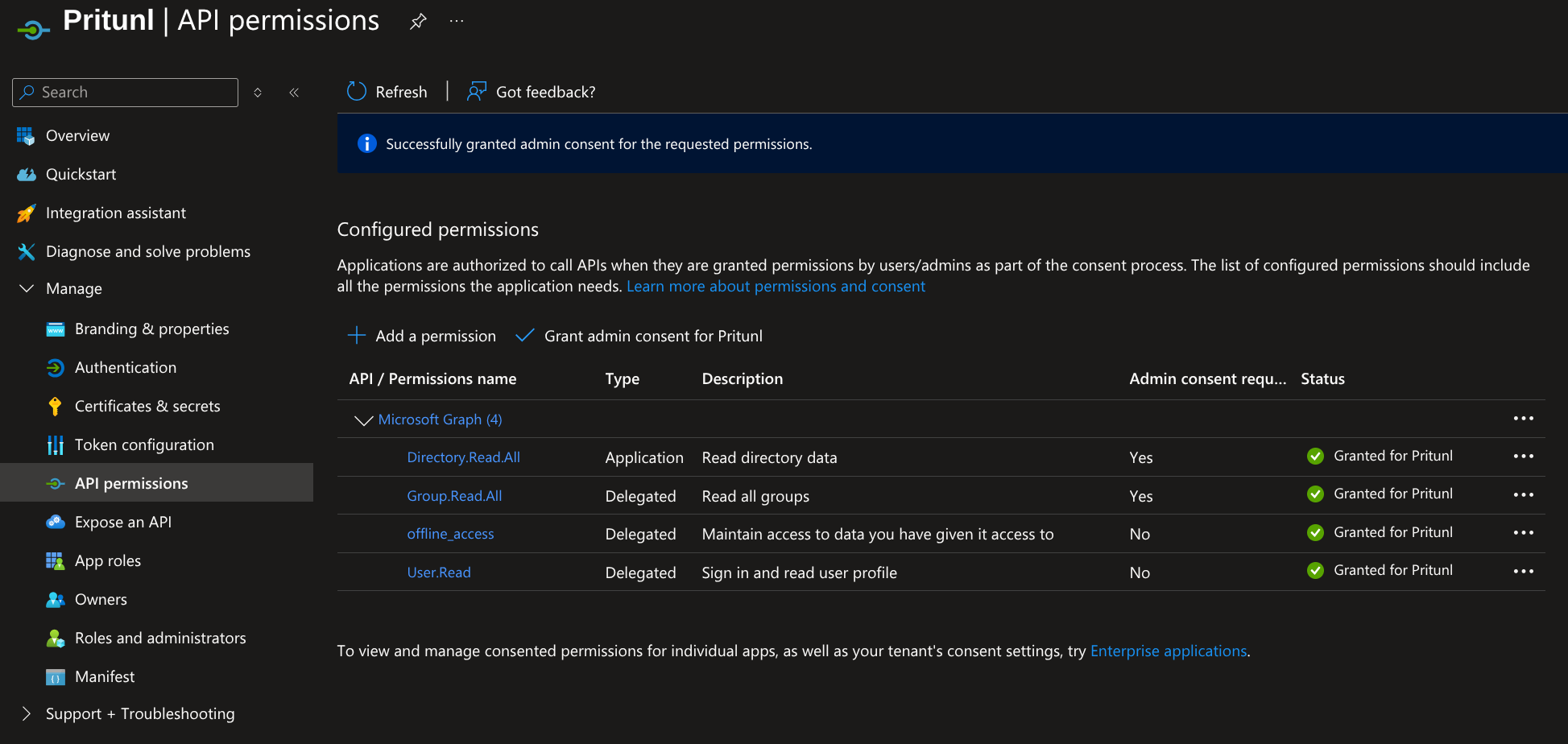Go to the Token configuration page
Viewport: 1568px width, 744px height.
(144, 445)
